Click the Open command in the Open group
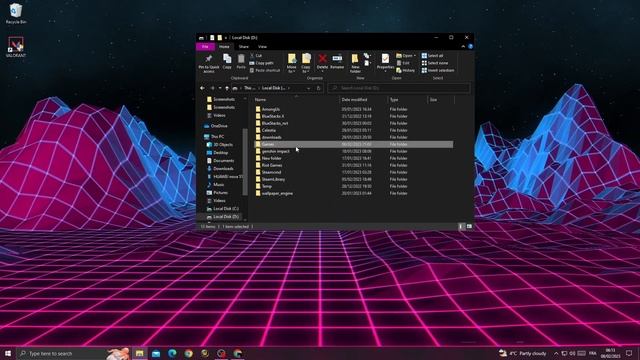This screenshot has width=640, height=360. pyautogui.click(x=405, y=56)
